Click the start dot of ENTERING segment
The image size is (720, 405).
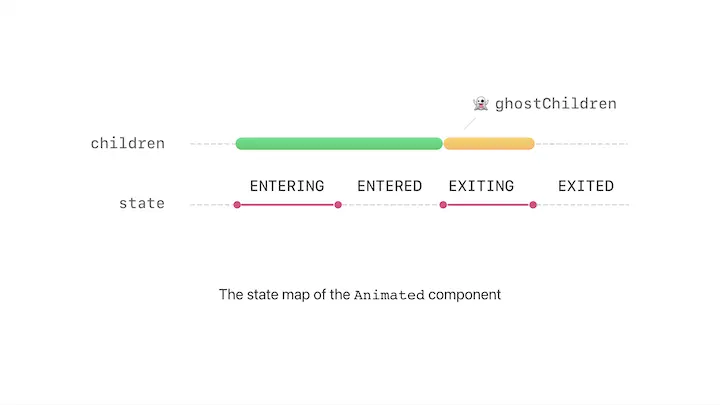pos(237,205)
